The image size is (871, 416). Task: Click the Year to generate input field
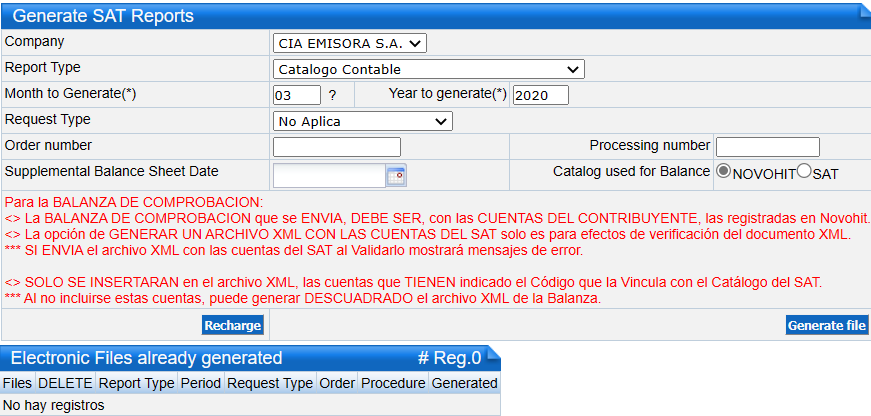tap(540, 95)
